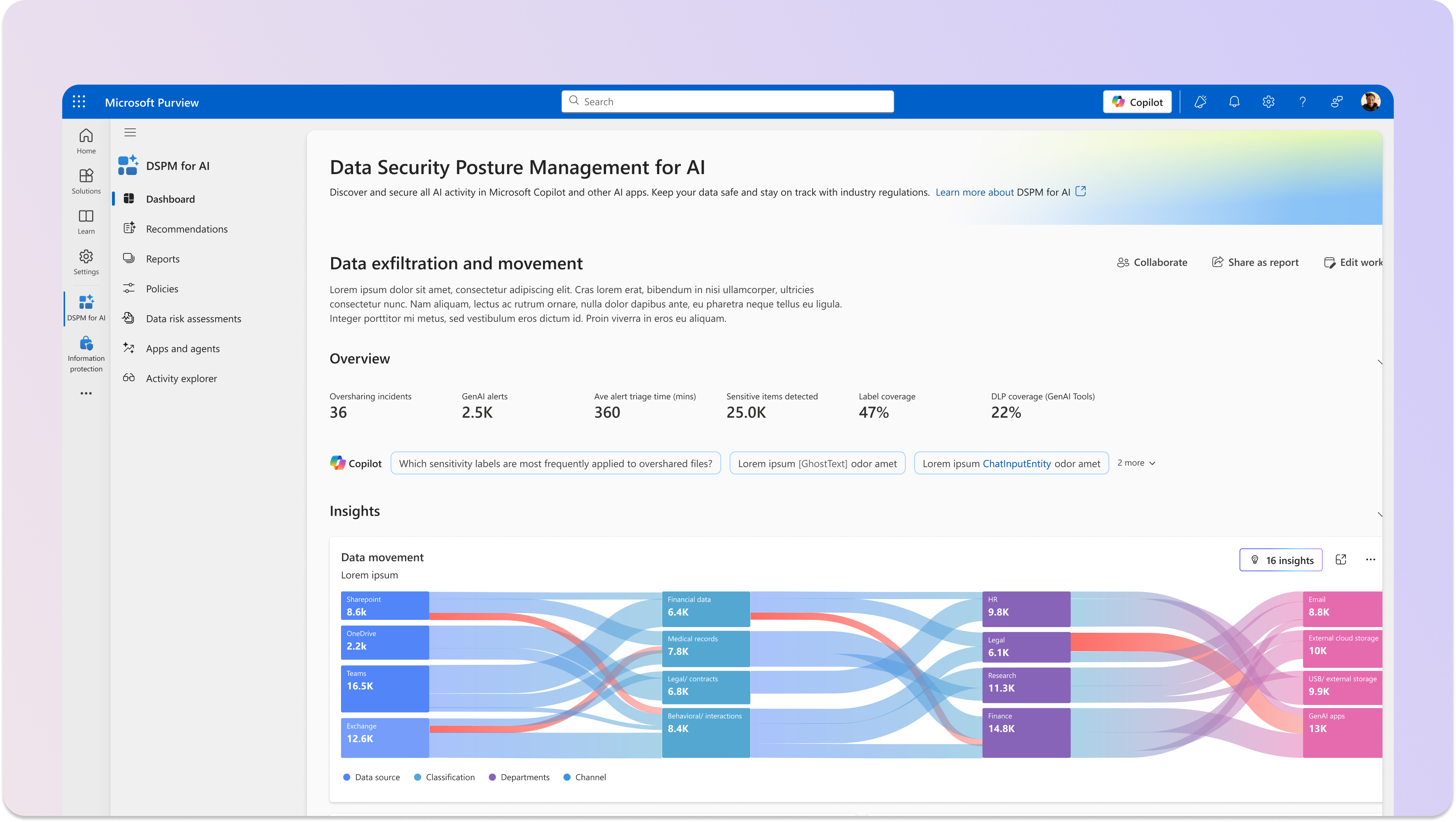Open the Solutions icon in left rail
Image resolution: width=1456 pixels, height=822 pixels.
(x=86, y=181)
